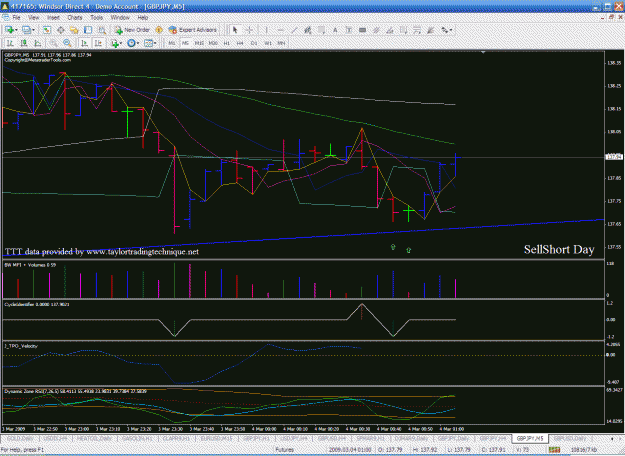Switch to bar chart display
This screenshot has height=456, width=625.
[x=10, y=43]
